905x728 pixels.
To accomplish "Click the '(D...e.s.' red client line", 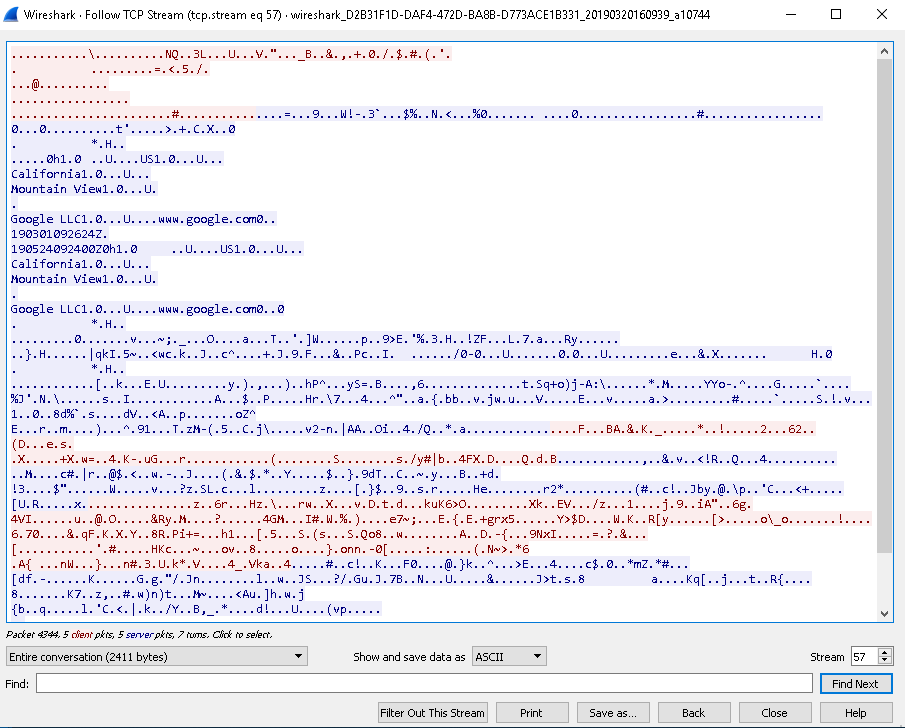I will (42, 444).
